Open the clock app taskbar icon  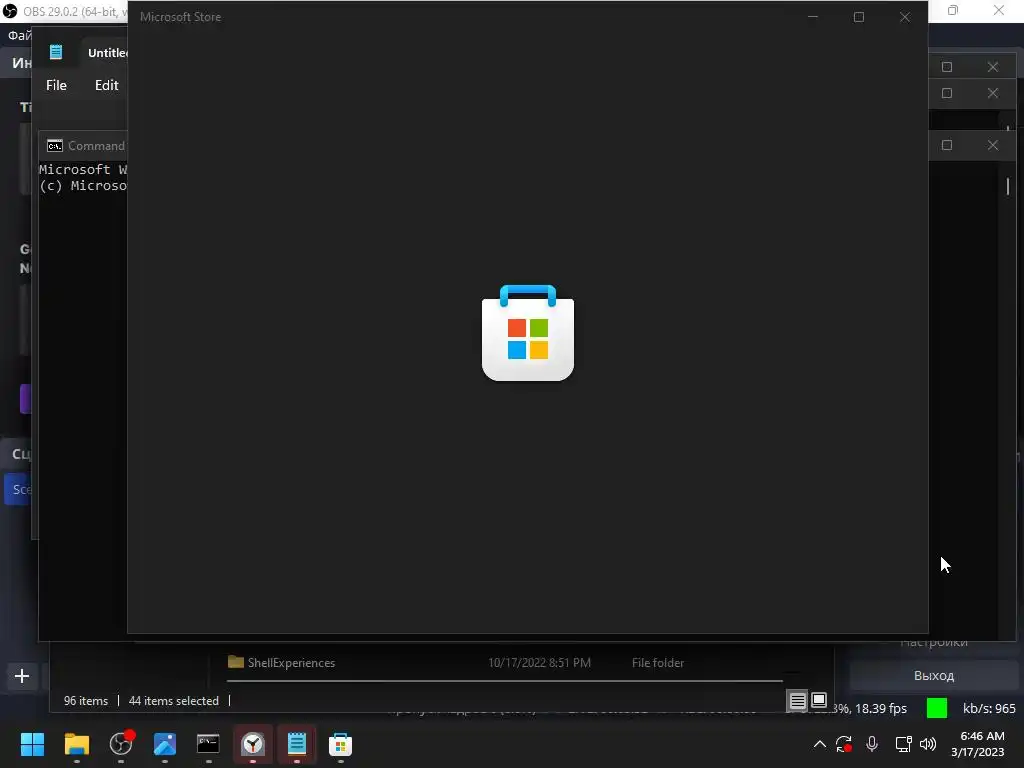253,744
